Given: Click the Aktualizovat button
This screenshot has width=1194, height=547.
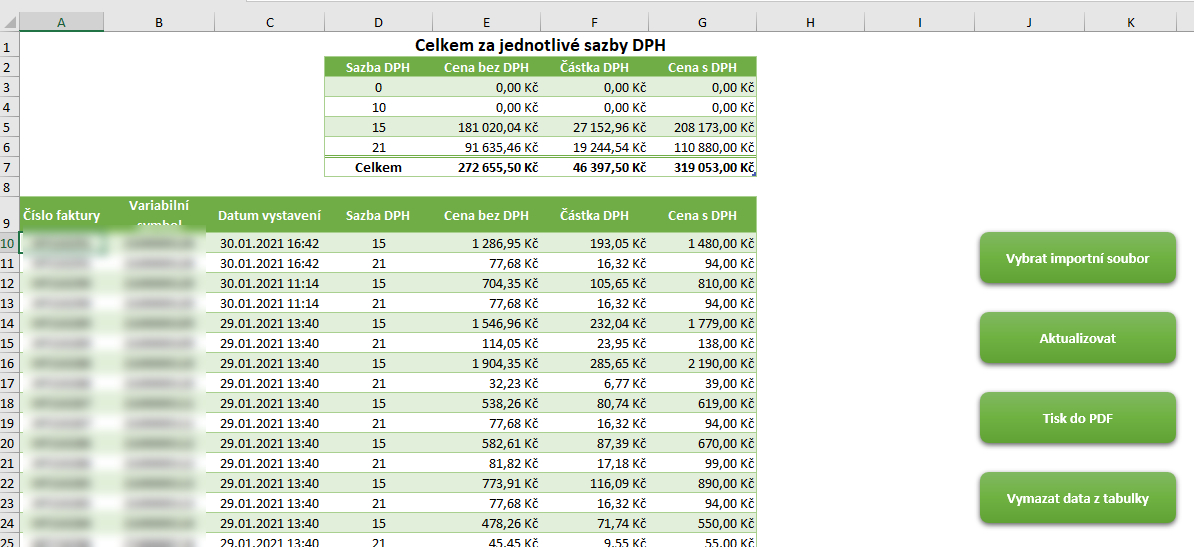Looking at the screenshot, I should pyautogui.click(x=1077, y=337).
